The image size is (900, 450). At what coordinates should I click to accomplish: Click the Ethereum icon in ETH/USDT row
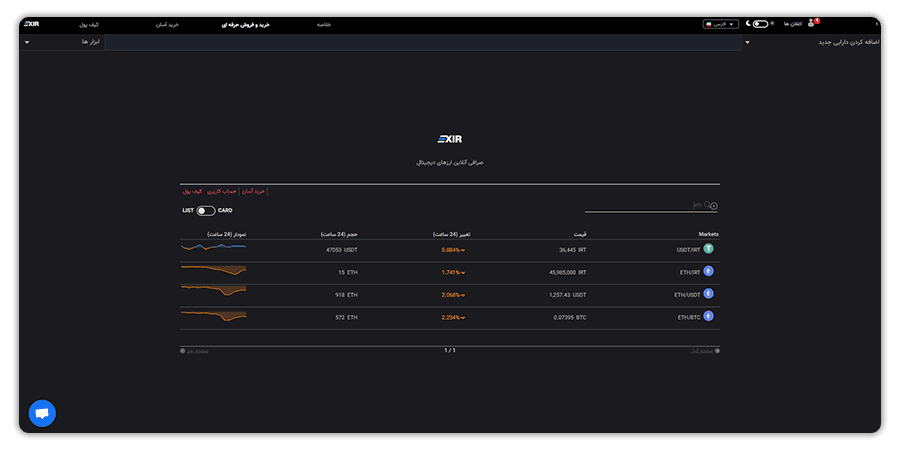point(708,293)
